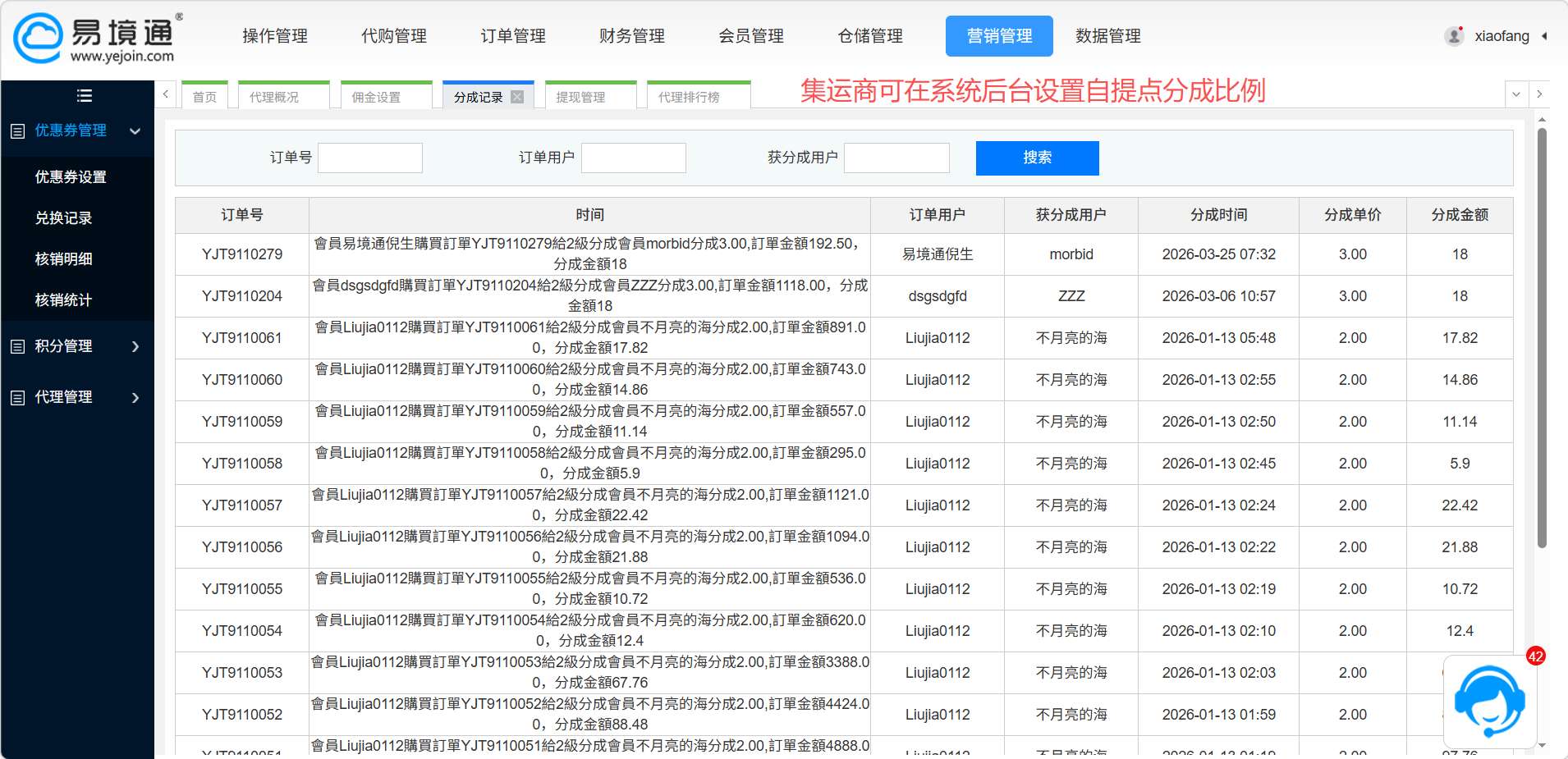This screenshot has height=759, width=1568.
Task: Click order number YJT9110053
Action: coord(242,673)
